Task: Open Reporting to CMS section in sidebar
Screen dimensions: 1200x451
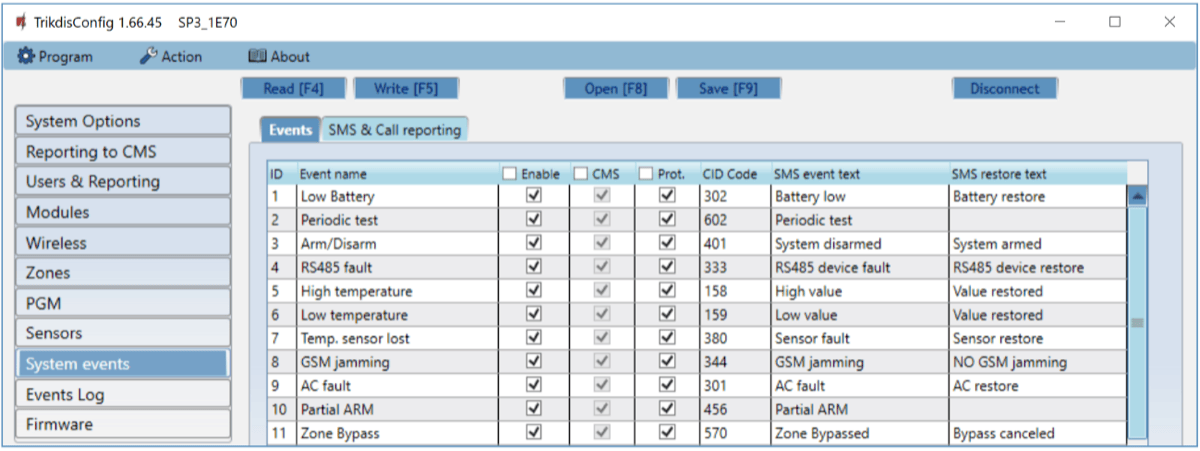Action: [x=123, y=152]
